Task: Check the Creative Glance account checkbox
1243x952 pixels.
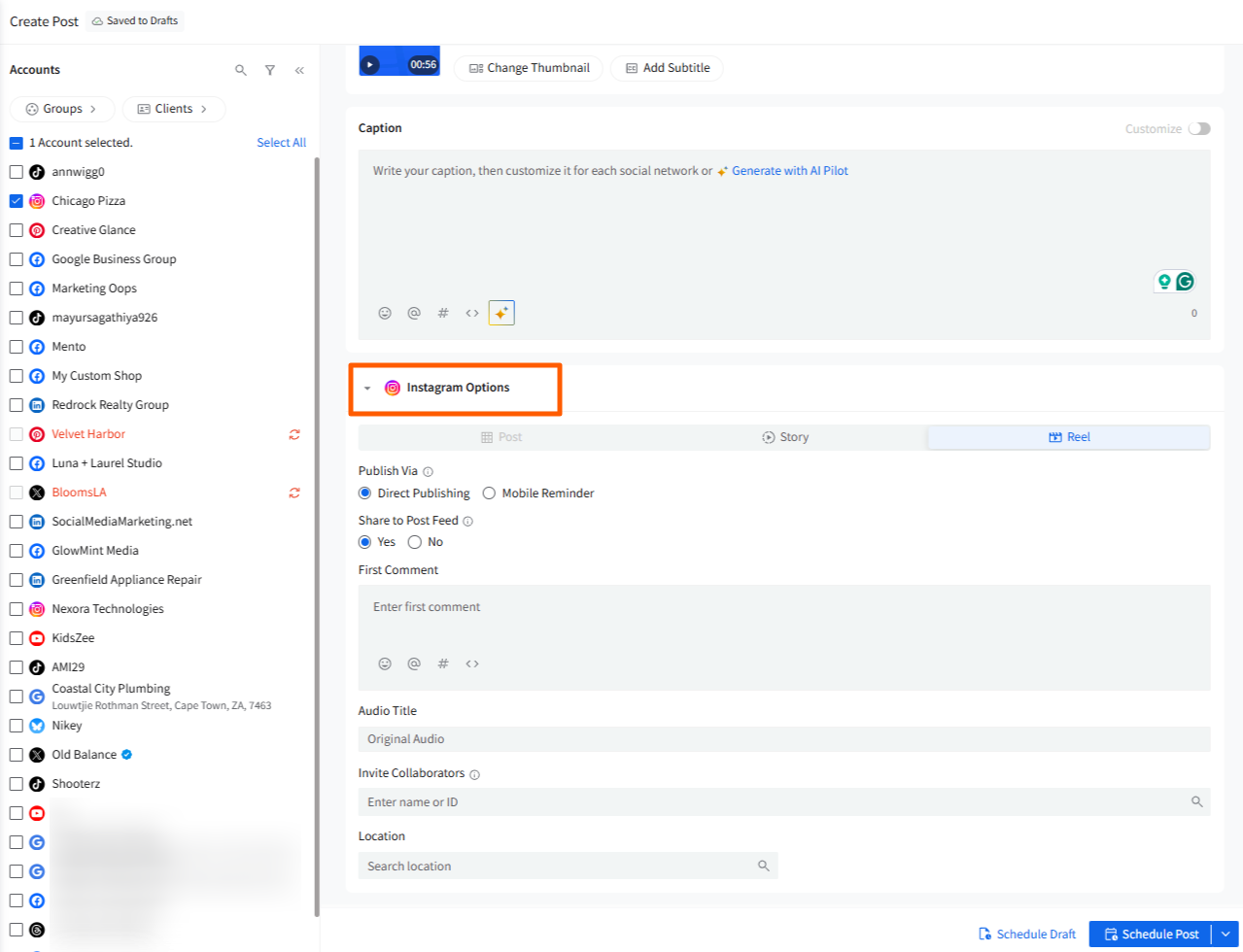Action: coord(17,230)
